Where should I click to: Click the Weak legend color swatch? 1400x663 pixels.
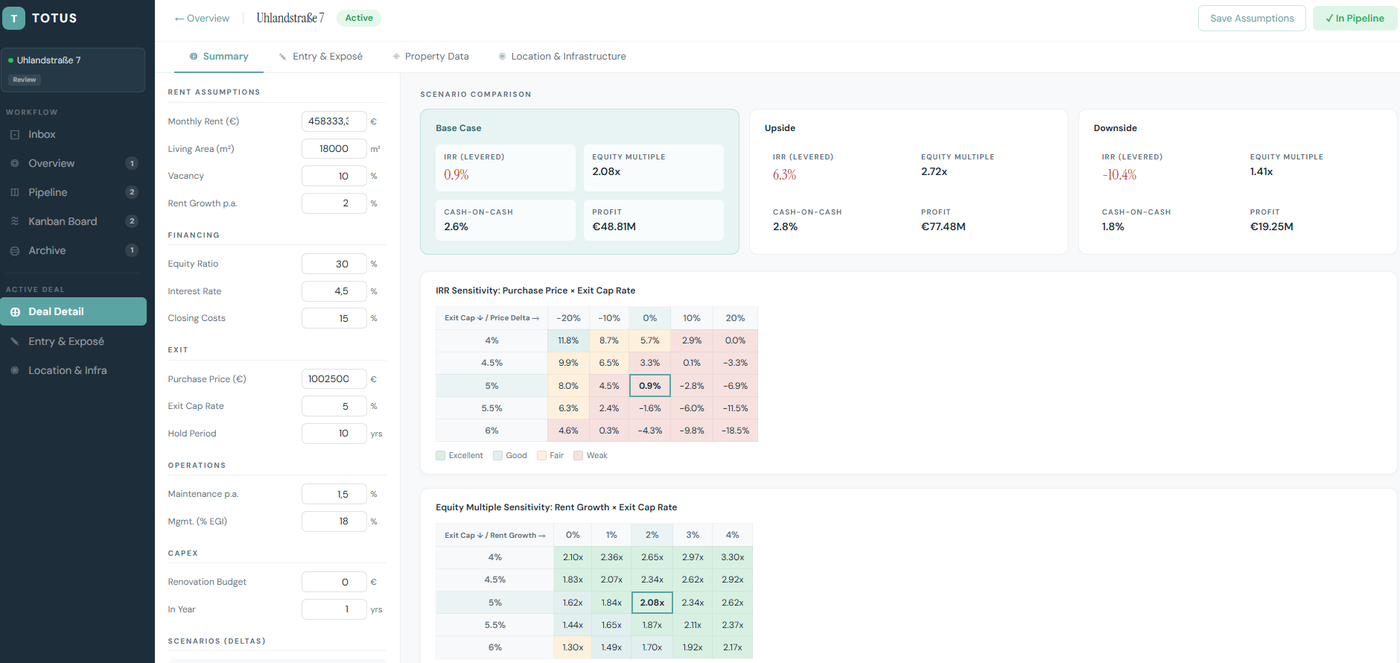(x=579, y=455)
